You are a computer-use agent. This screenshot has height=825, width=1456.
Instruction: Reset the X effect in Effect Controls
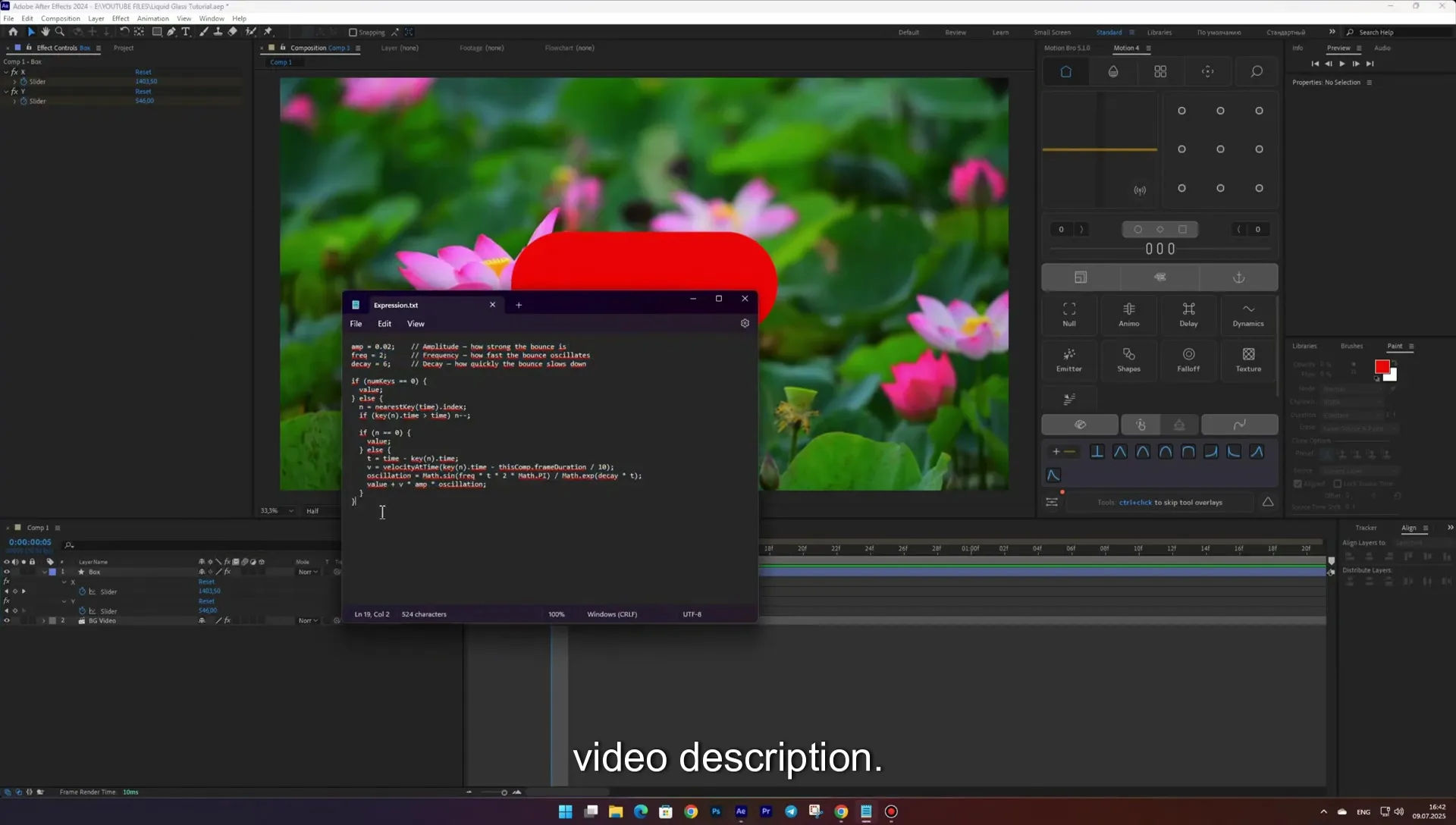coord(143,72)
